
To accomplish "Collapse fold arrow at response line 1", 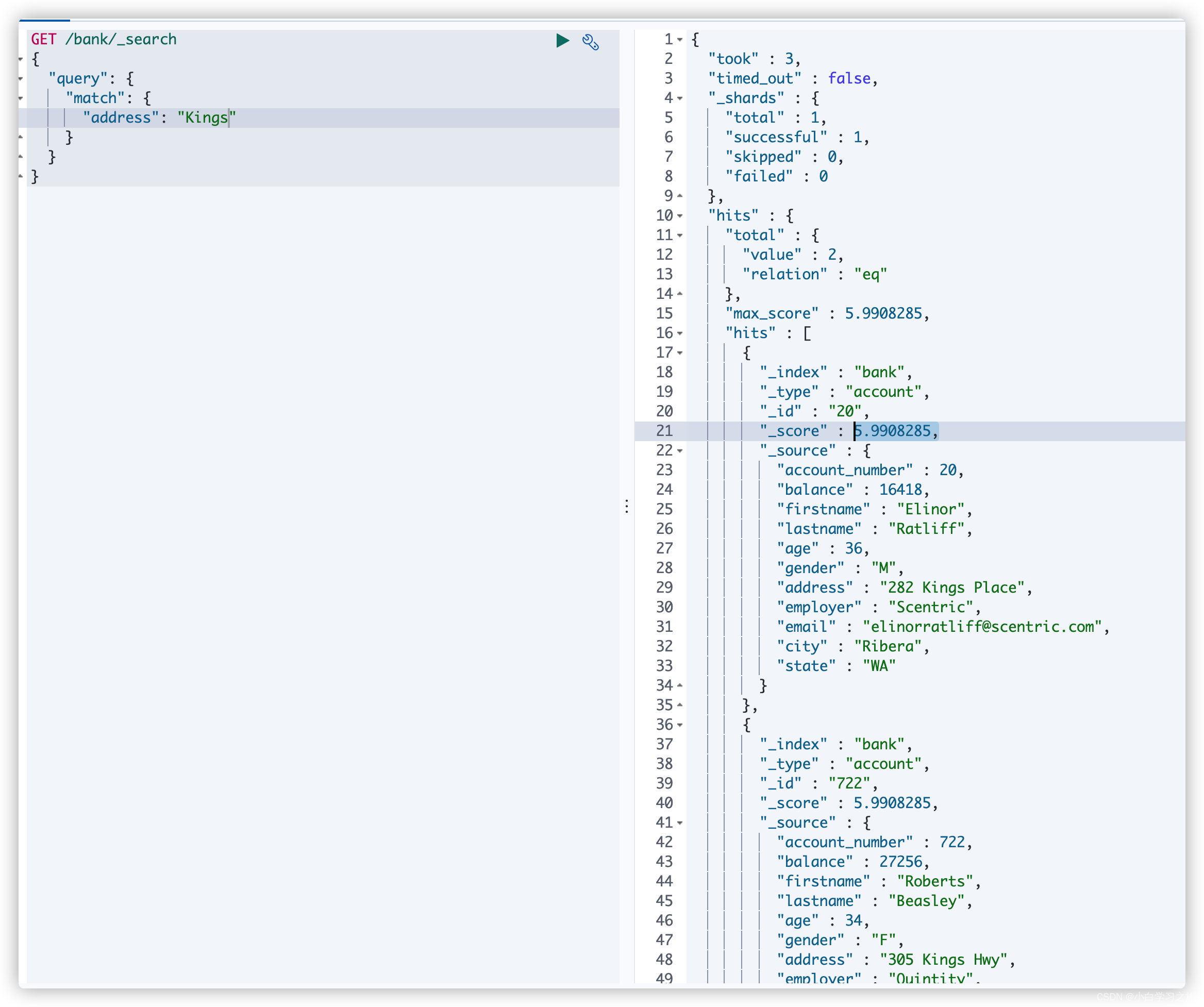I will [680, 40].
